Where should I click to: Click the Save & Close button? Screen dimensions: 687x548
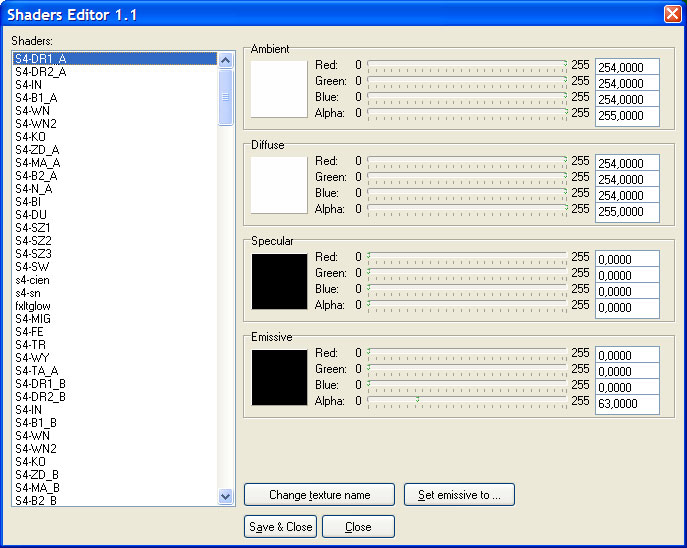click(x=278, y=527)
